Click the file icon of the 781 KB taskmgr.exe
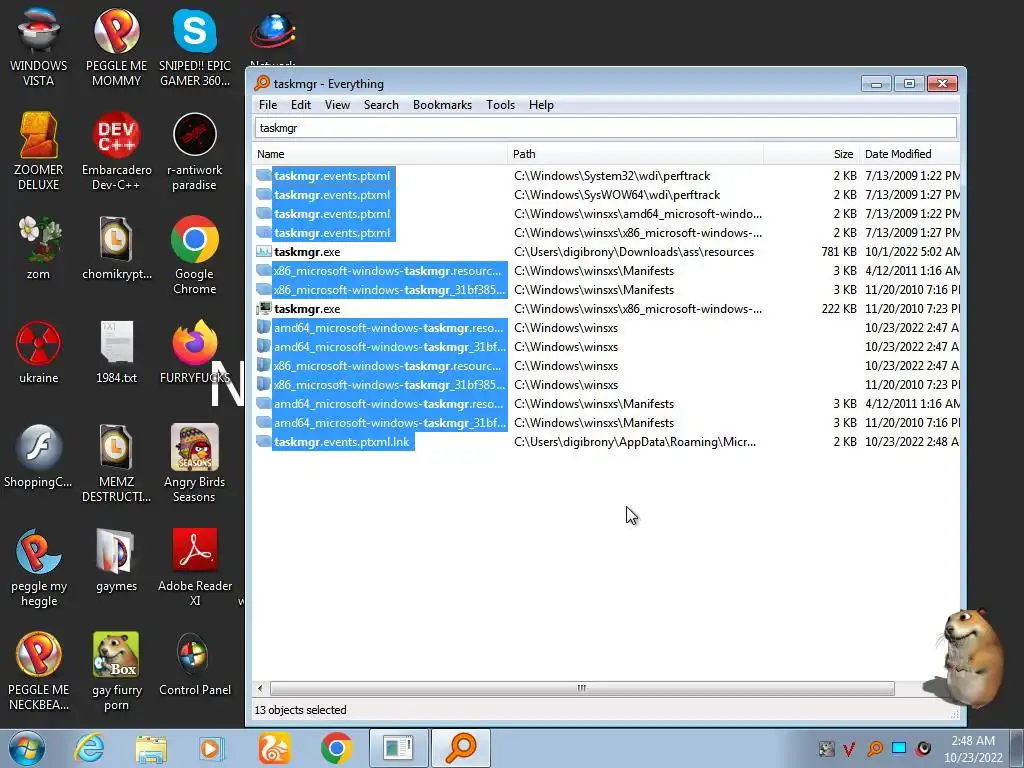This screenshot has width=1024, height=768. [x=264, y=252]
